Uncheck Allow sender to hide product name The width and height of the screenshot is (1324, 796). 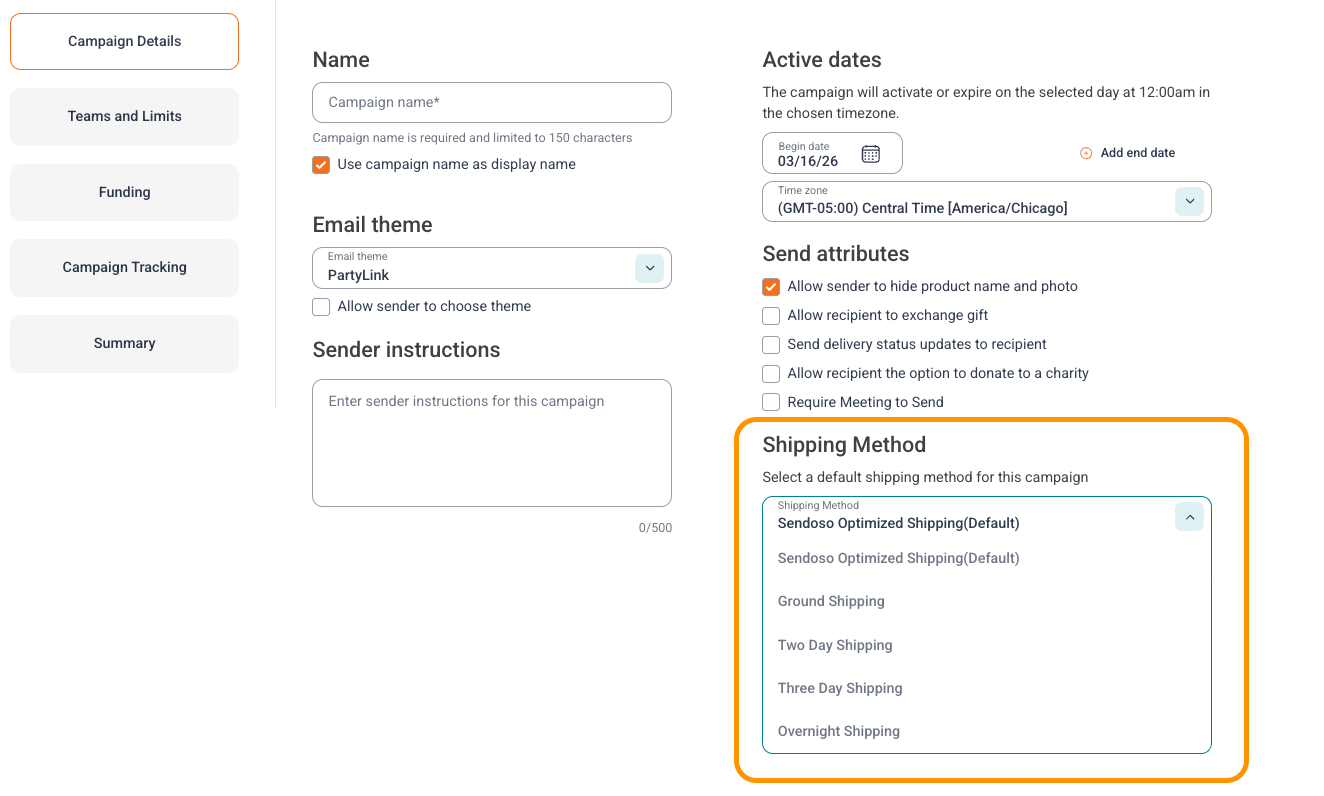coord(771,287)
